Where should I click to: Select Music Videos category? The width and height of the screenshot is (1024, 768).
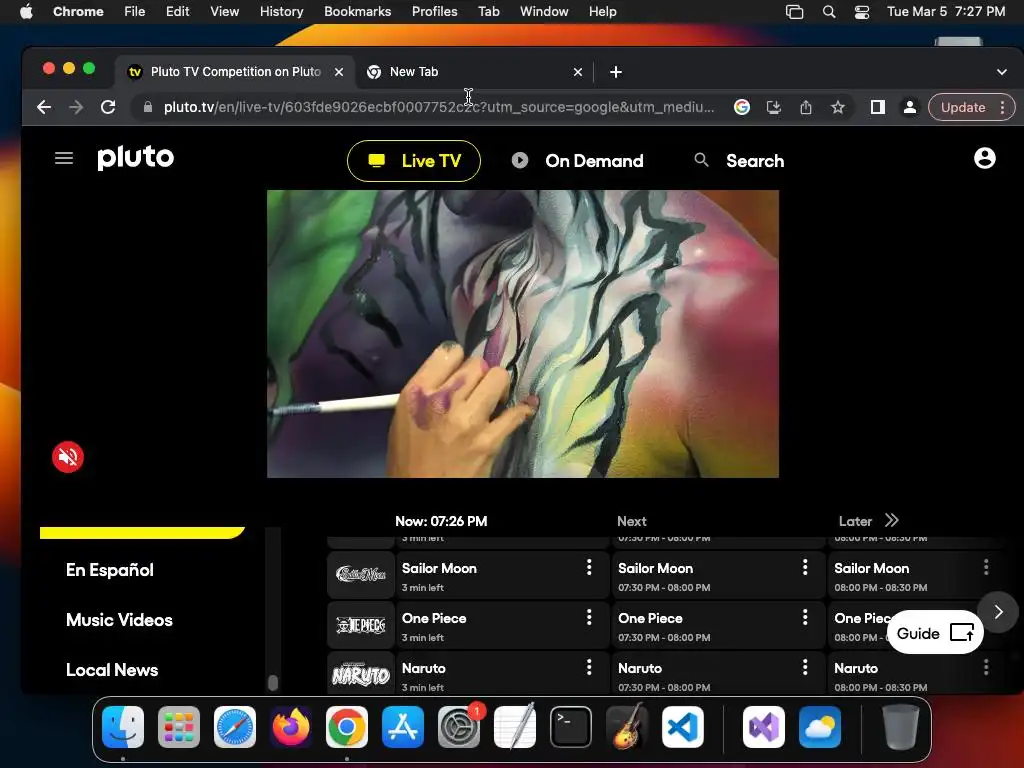pos(120,620)
